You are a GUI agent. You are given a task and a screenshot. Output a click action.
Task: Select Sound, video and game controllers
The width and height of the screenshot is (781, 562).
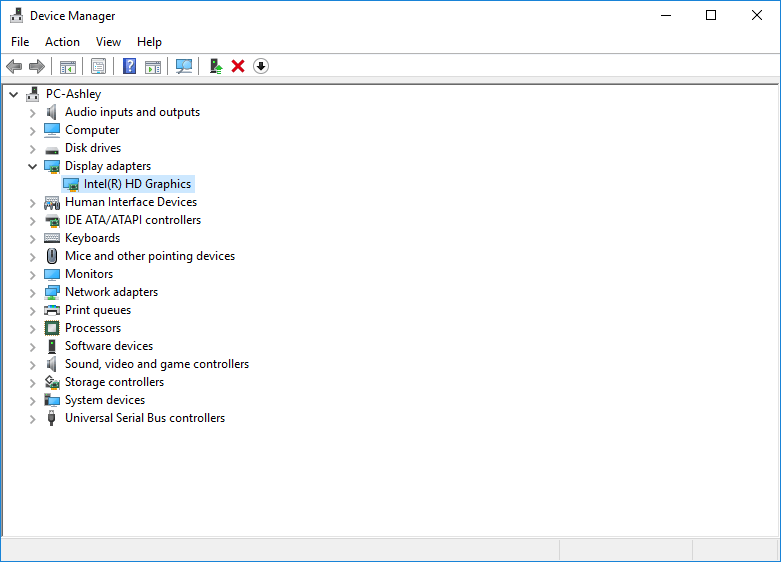click(157, 364)
